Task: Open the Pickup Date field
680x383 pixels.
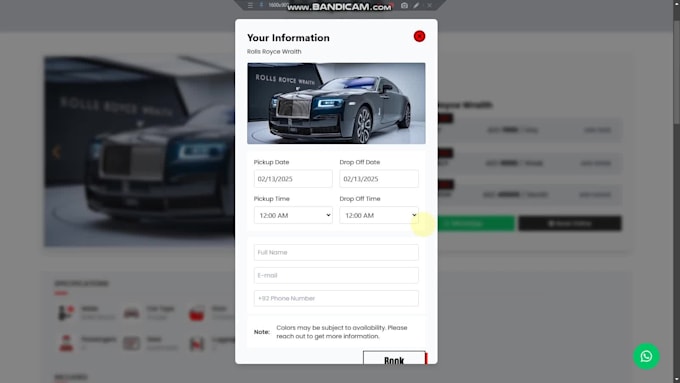Action: (x=293, y=179)
